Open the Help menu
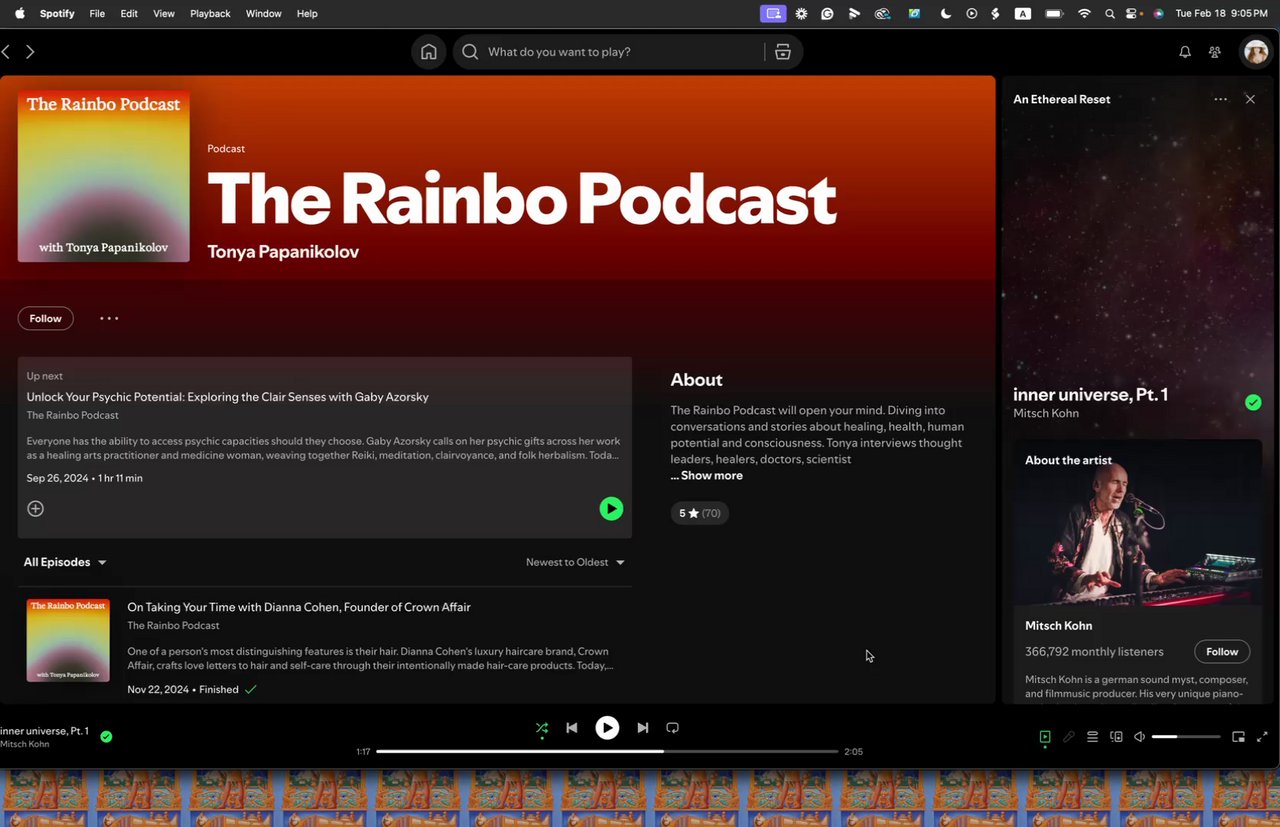The width and height of the screenshot is (1280, 827). (x=307, y=14)
